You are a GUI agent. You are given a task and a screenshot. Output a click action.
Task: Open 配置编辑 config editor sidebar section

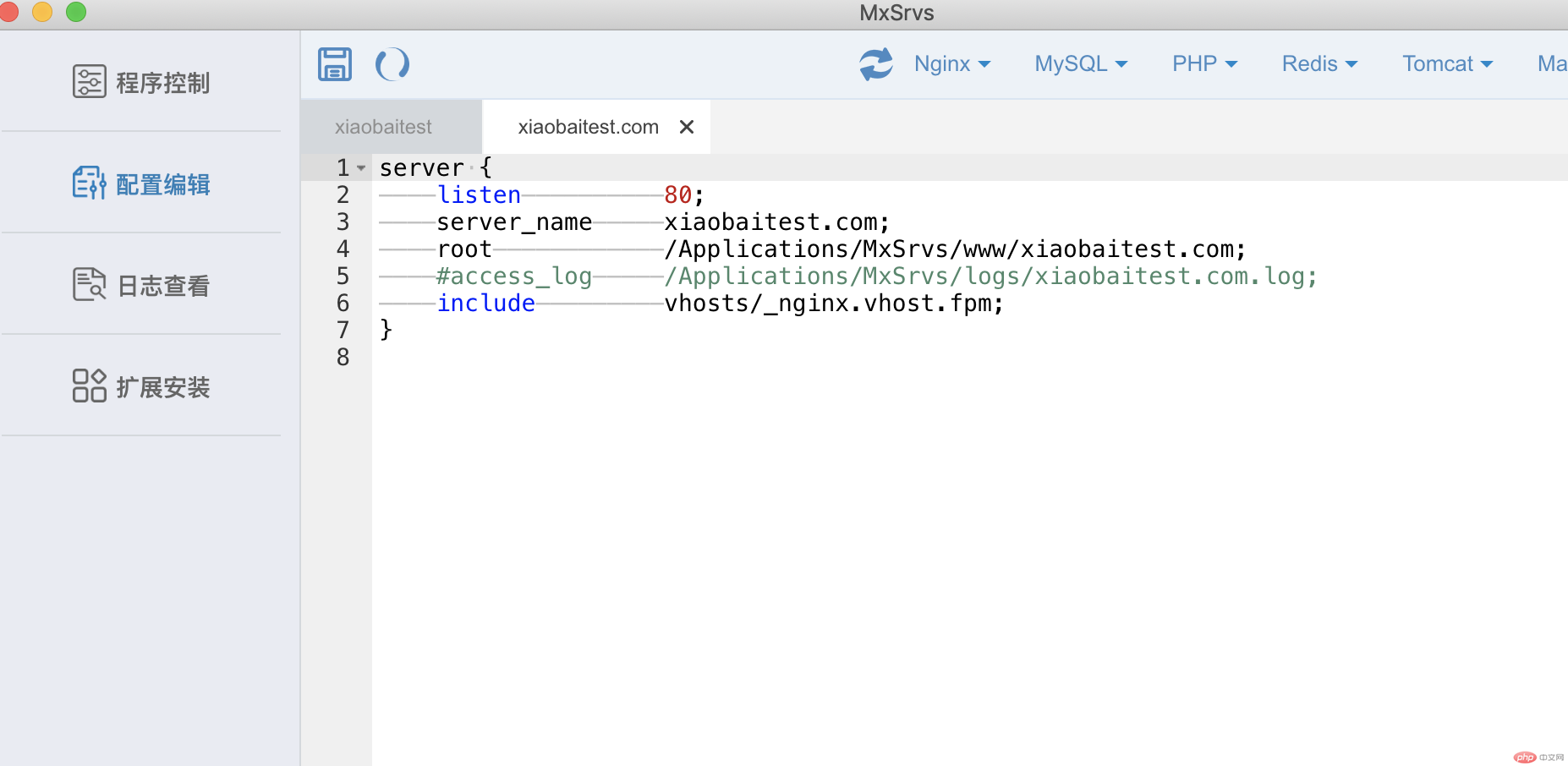(x=141, y=183)
